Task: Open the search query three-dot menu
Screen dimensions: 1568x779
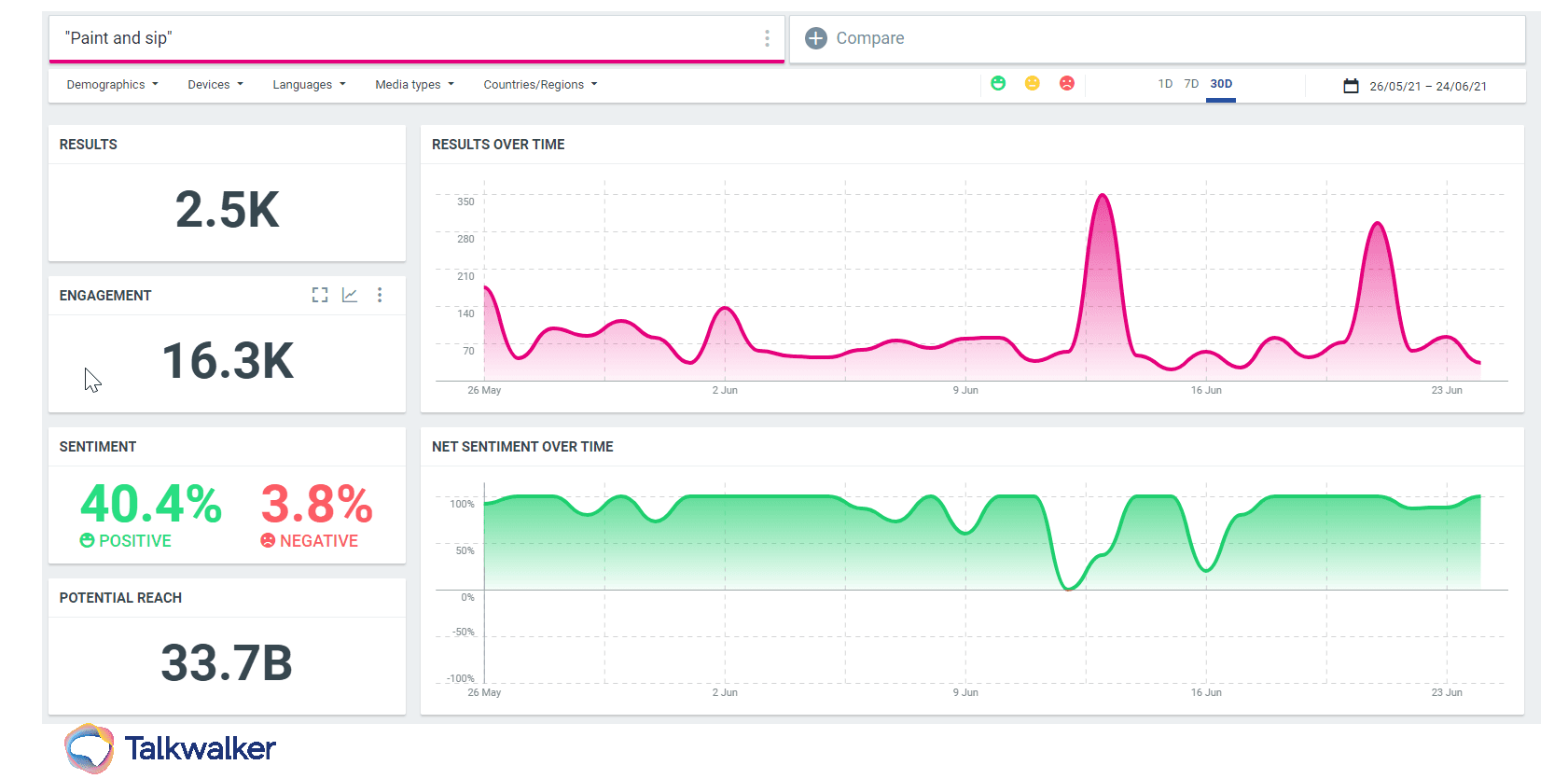Action: pyautogui.click(x=767, y=38)
